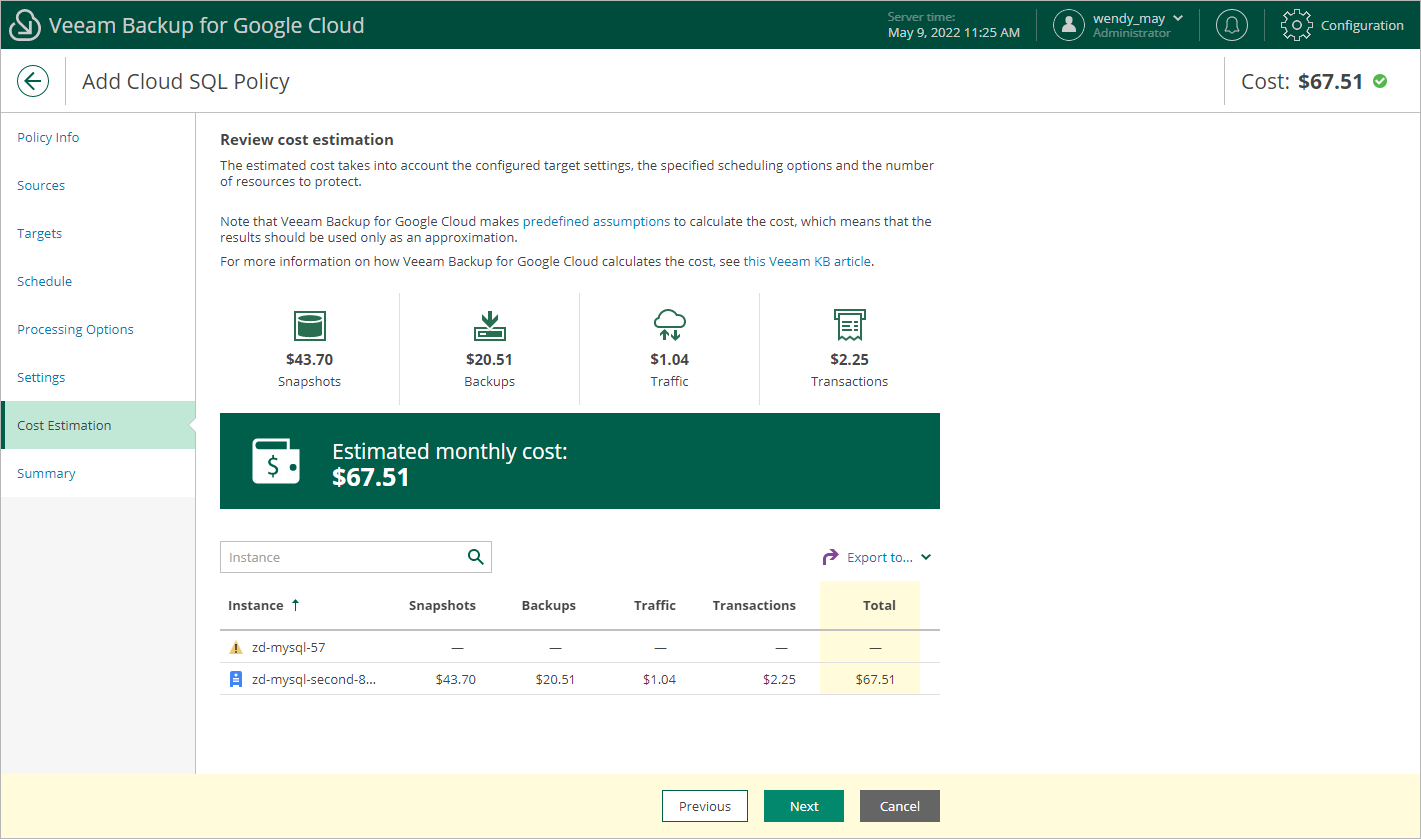Click $67.51 in the Total column
The image size is (1421, 839).
(875, 679)
